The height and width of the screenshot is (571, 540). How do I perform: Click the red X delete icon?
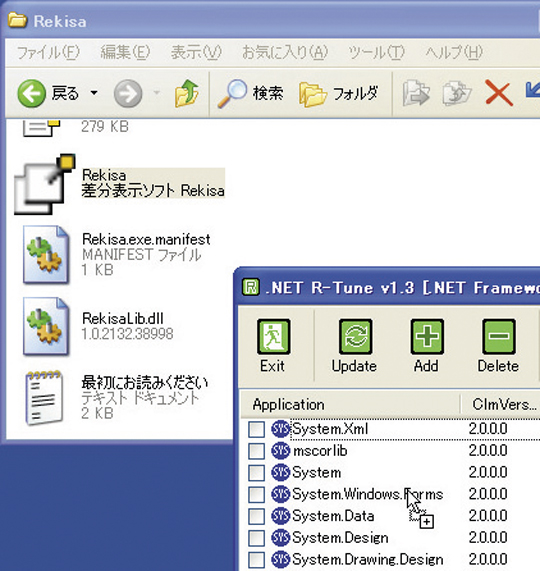(498, 94)
